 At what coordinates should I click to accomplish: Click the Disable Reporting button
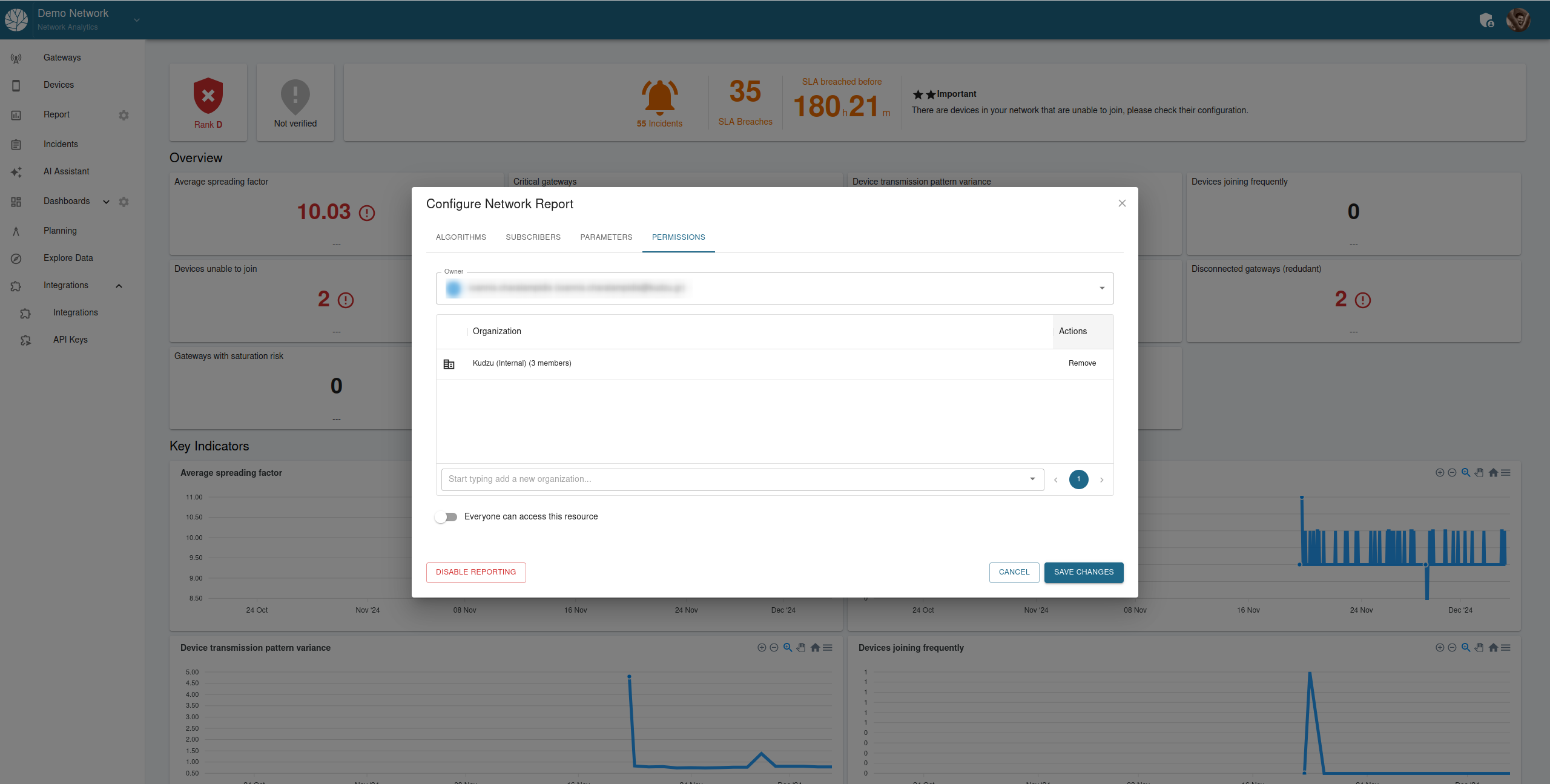(476, 572)
